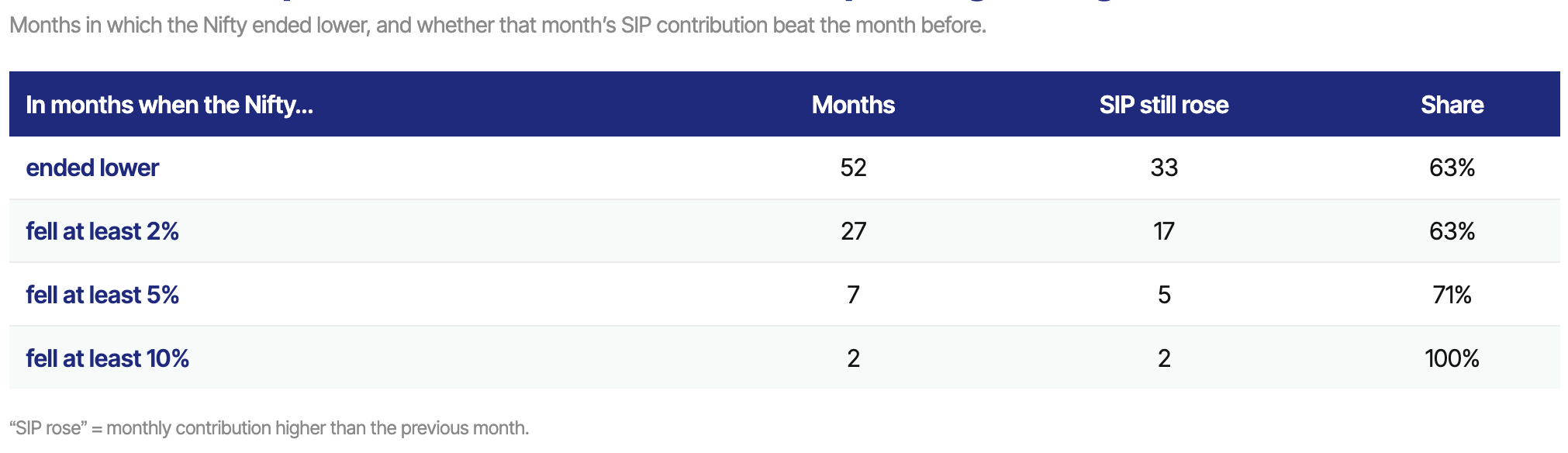
Task: Click the 71% share cell
Action: 1452,295
